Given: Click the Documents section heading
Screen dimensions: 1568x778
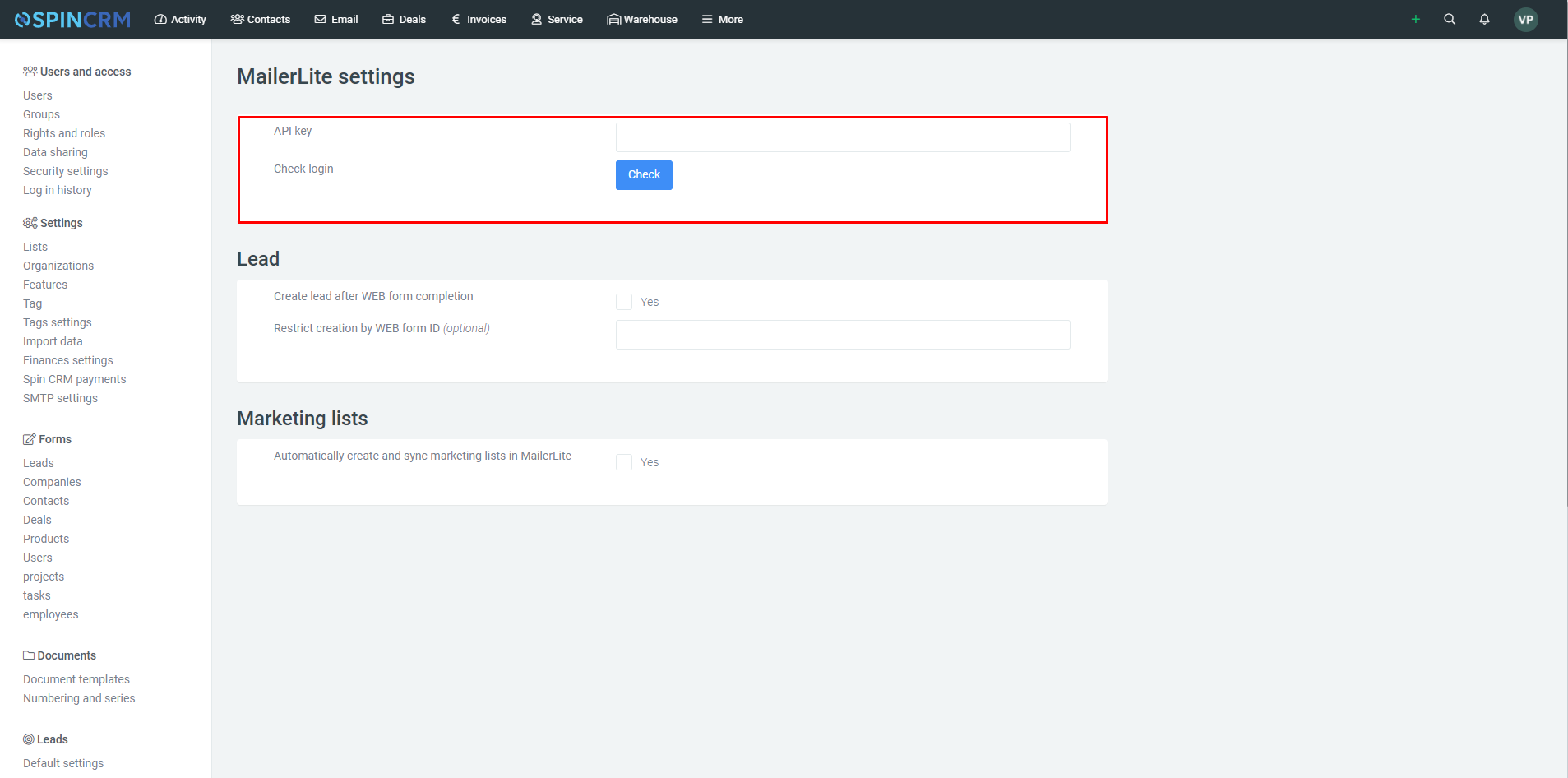Looking at the screenshot, I should 60,655.
